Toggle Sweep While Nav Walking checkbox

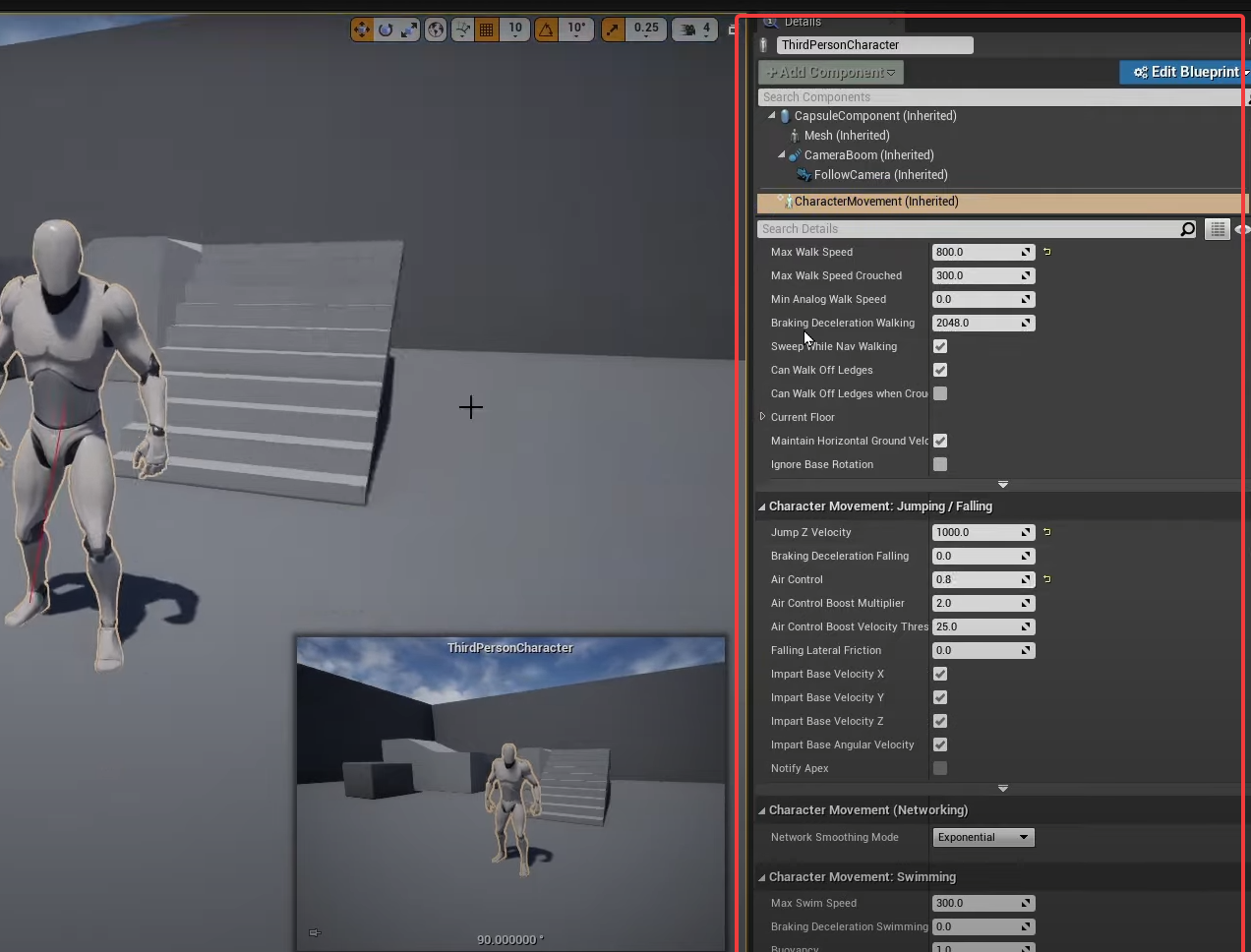(x=940, y=346)
